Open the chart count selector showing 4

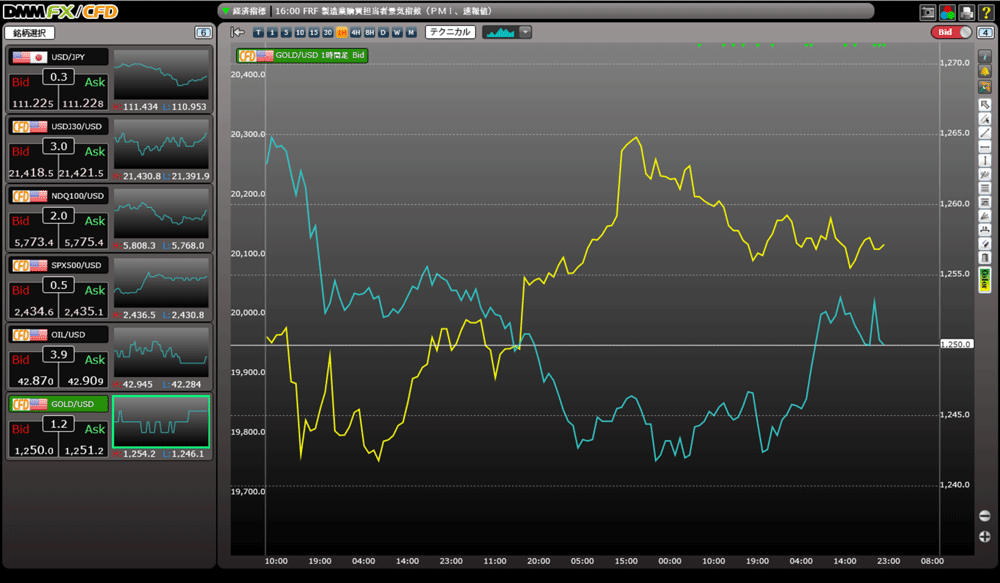click(984, 32)
